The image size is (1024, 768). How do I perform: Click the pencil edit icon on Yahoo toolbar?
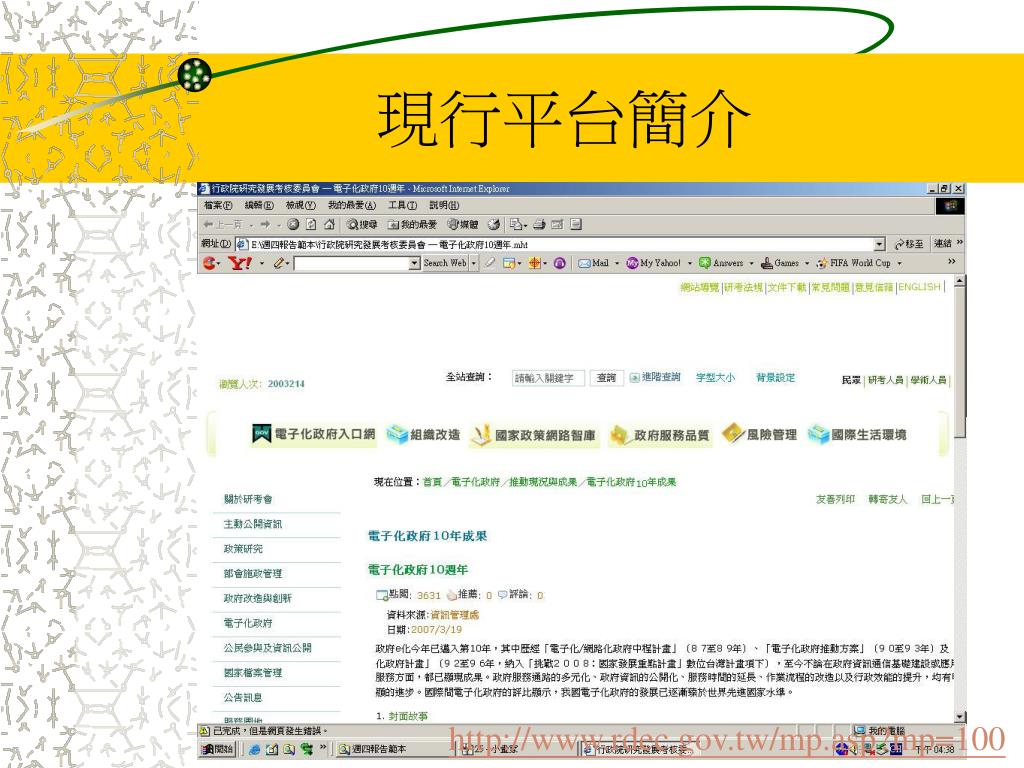pos(280,263)
